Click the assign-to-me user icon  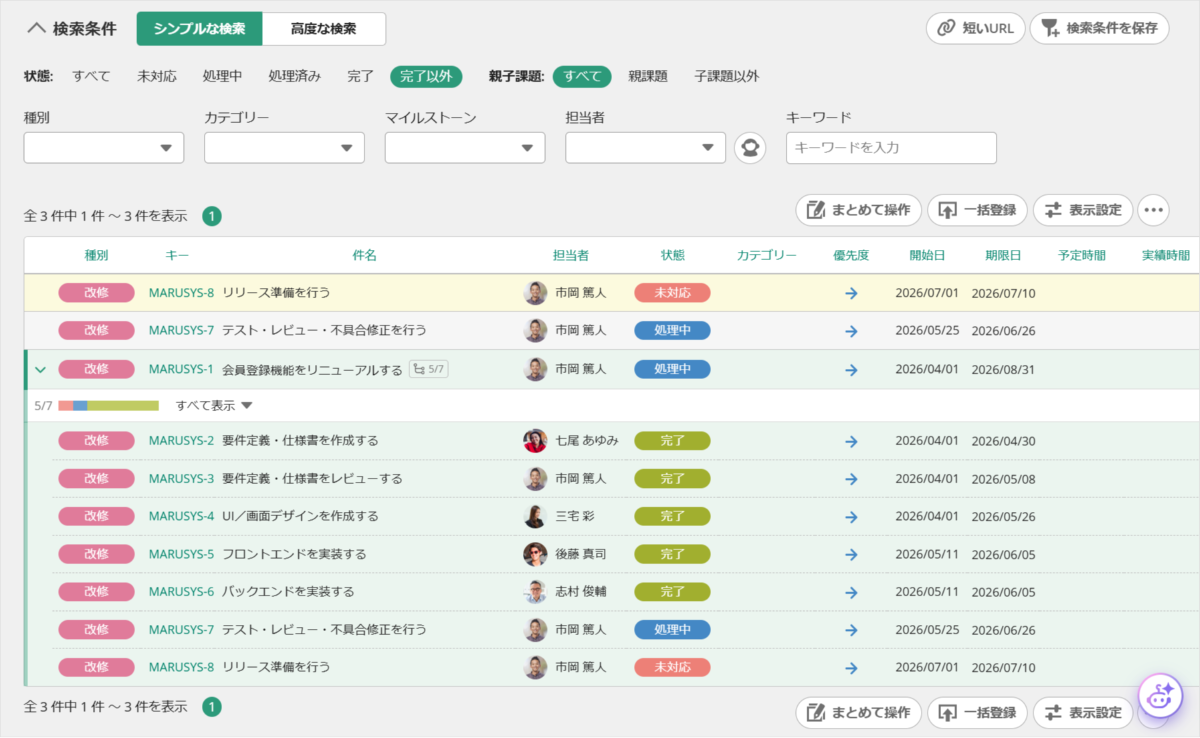point(750,148)
